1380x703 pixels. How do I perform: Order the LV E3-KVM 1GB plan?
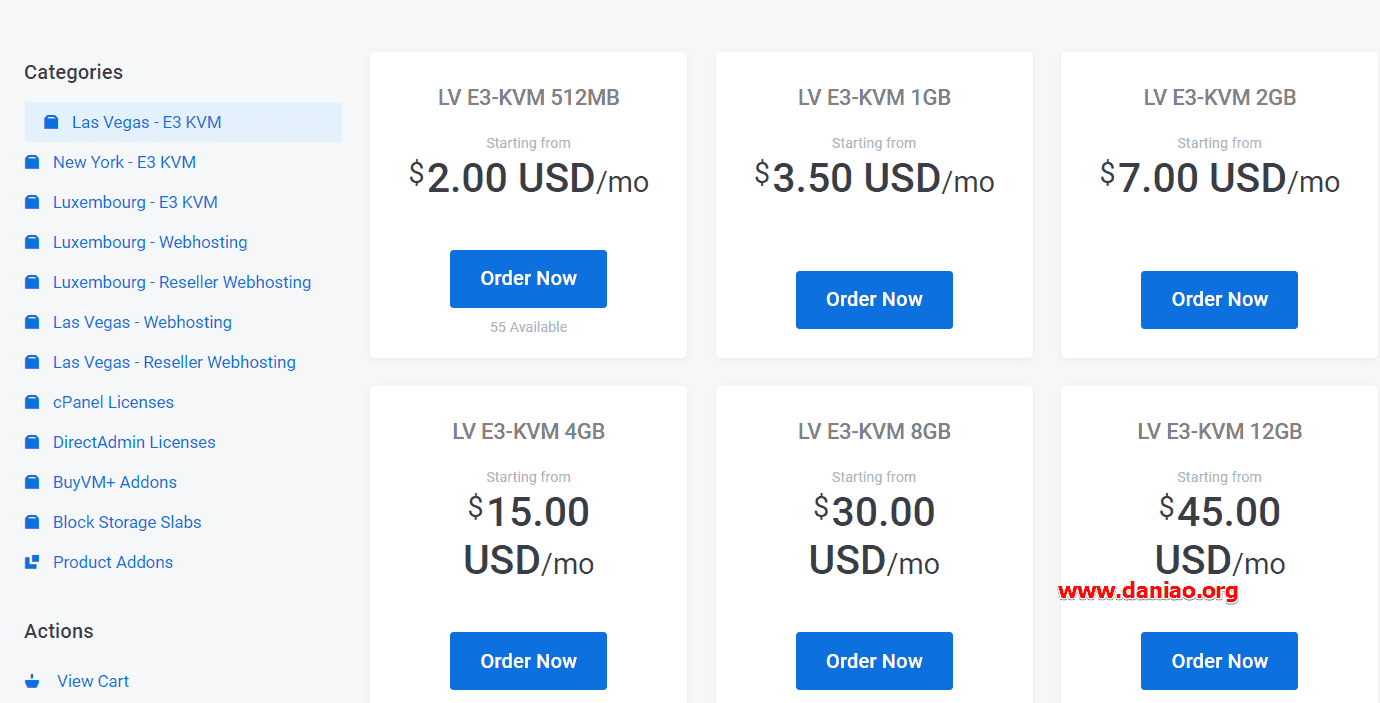874,300
